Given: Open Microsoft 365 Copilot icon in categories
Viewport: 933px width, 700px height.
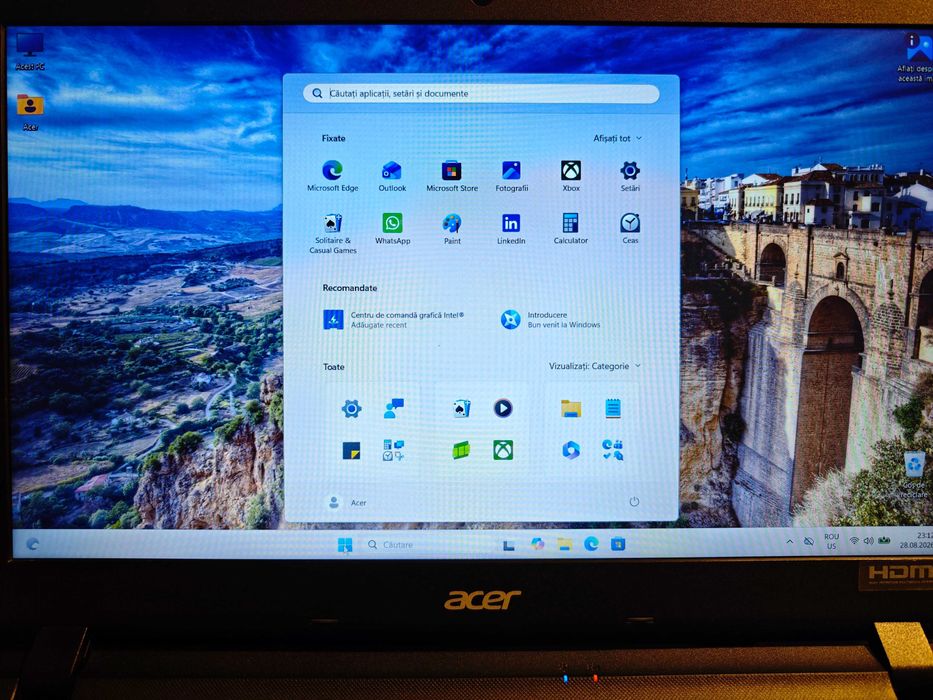Looking at the screenshot, I should [571, 451].
